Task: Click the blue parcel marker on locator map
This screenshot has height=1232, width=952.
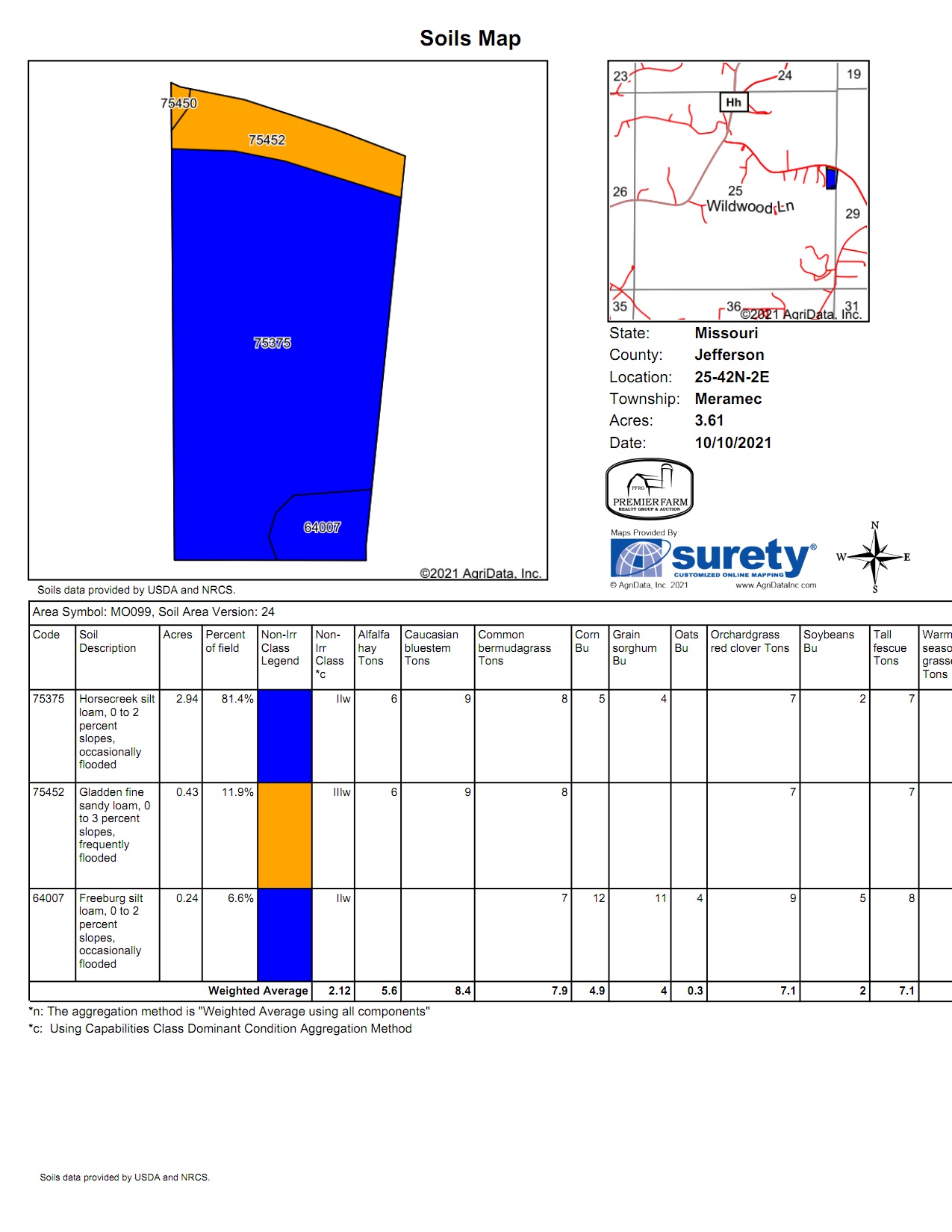Action: (x=831, y=178)
